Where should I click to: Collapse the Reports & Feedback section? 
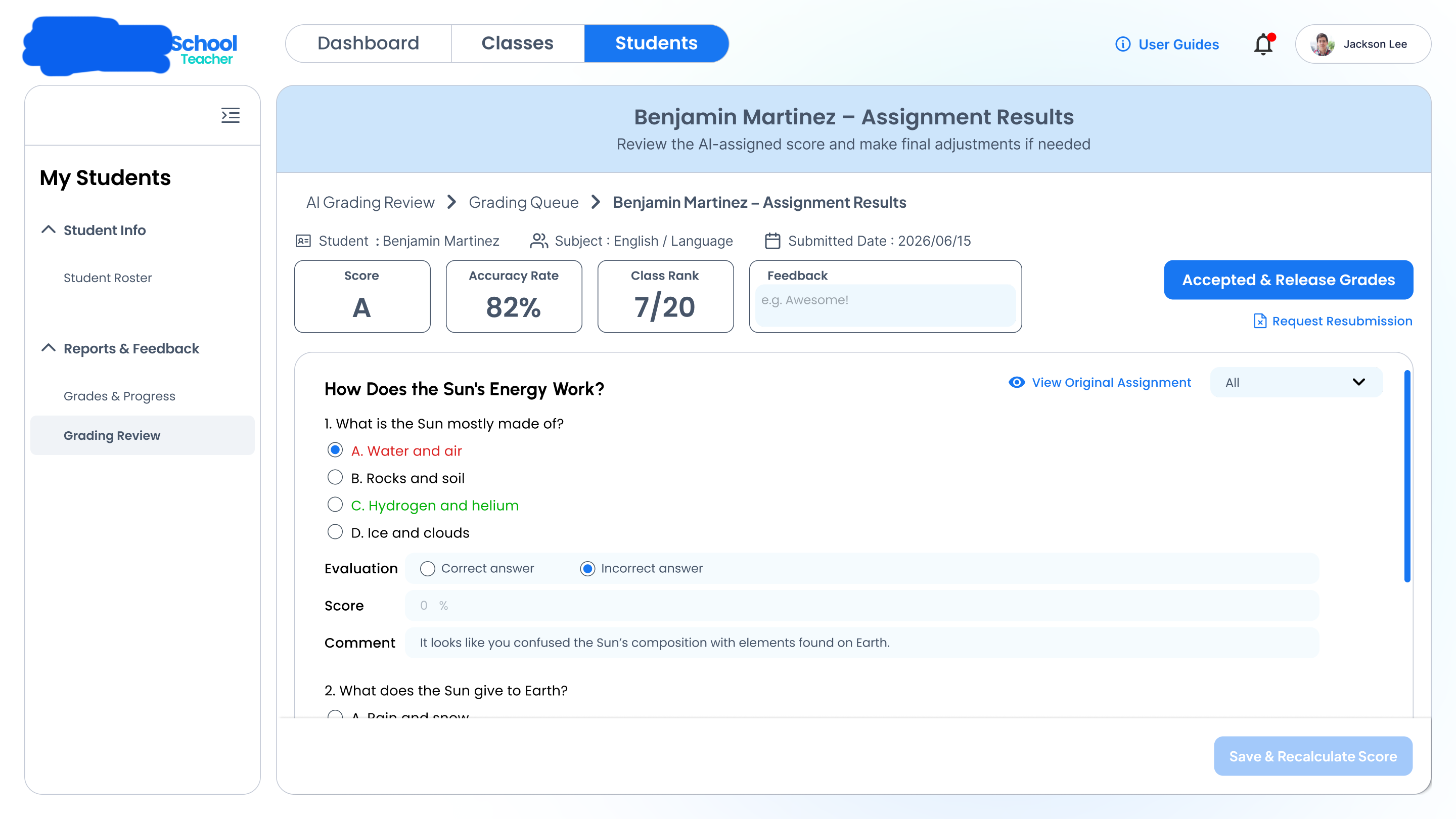click(49, 348)
